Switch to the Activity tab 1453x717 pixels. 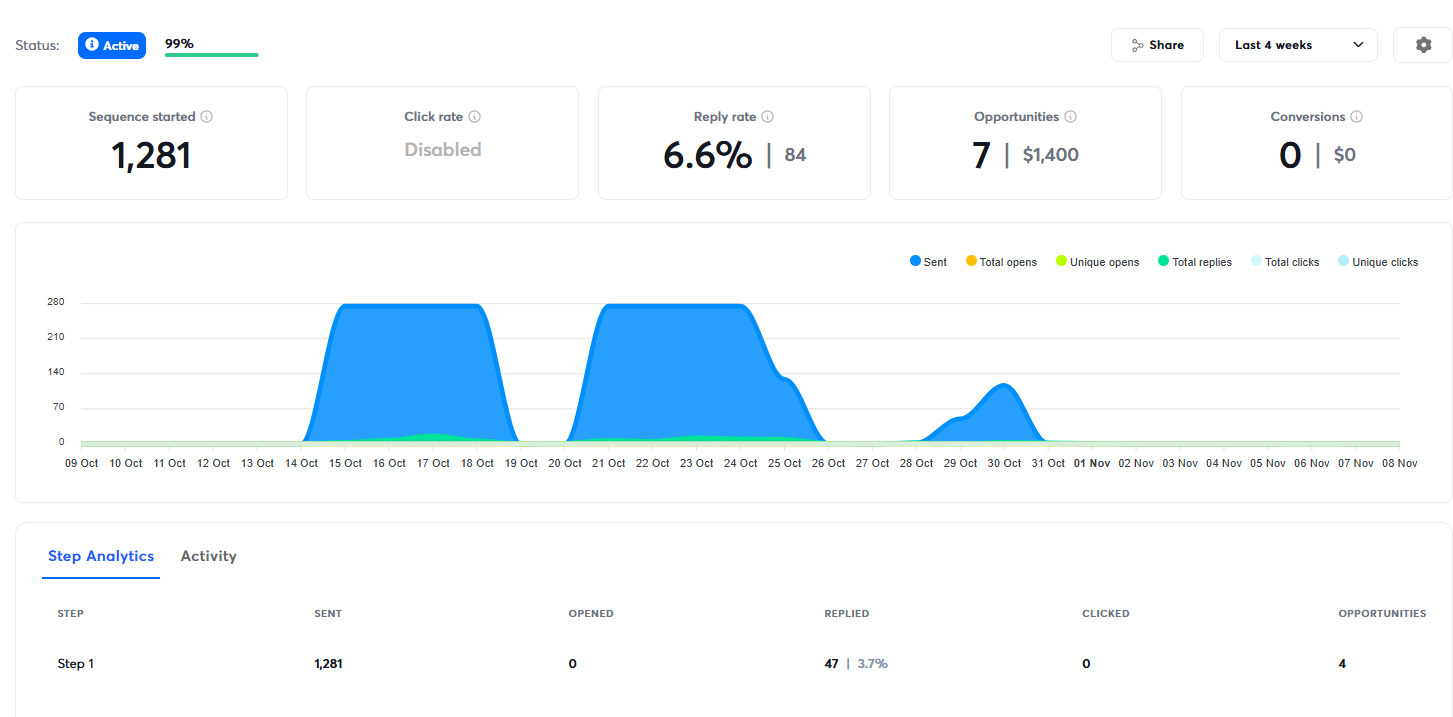(x=208, y=556)
